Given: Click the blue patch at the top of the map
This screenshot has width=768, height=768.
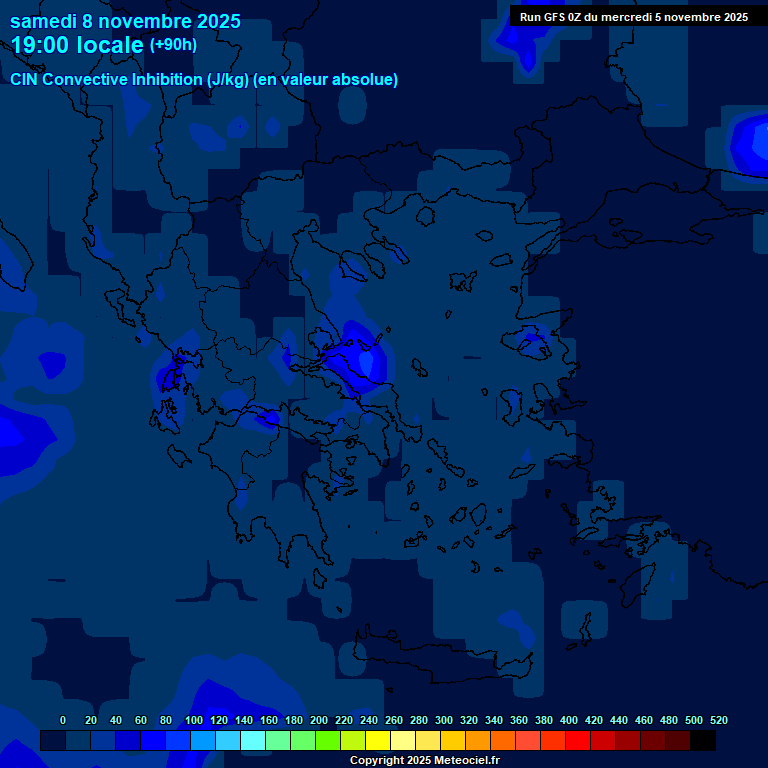Looking at the screenshot, I should (x=520, y=40).
